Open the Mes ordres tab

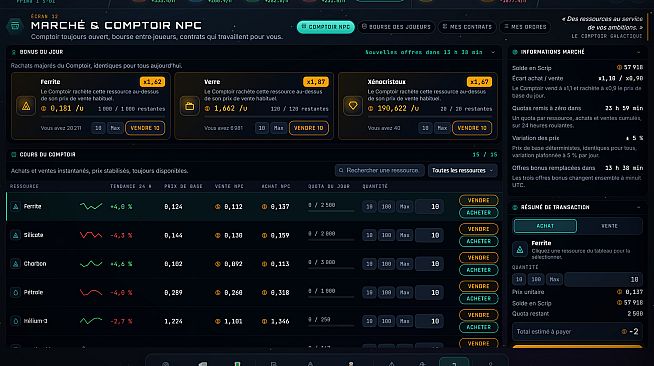[525, 27]
